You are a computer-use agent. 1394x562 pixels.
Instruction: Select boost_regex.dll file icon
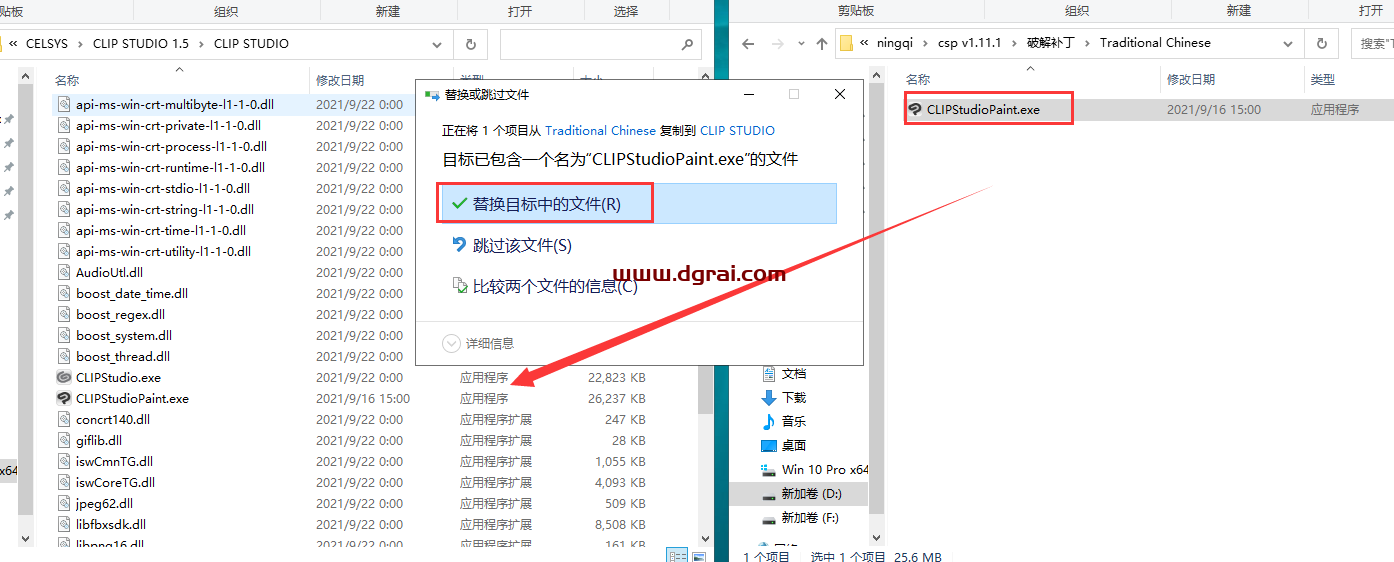coord(65,315)
